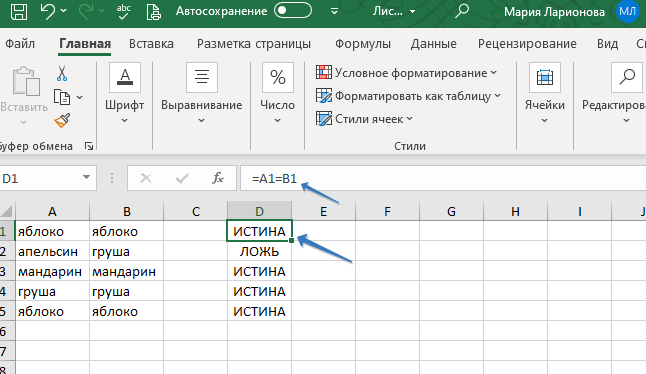Select cell B2 with груша
The width and height of the screenshot is (646, 374).
[126, 251]
